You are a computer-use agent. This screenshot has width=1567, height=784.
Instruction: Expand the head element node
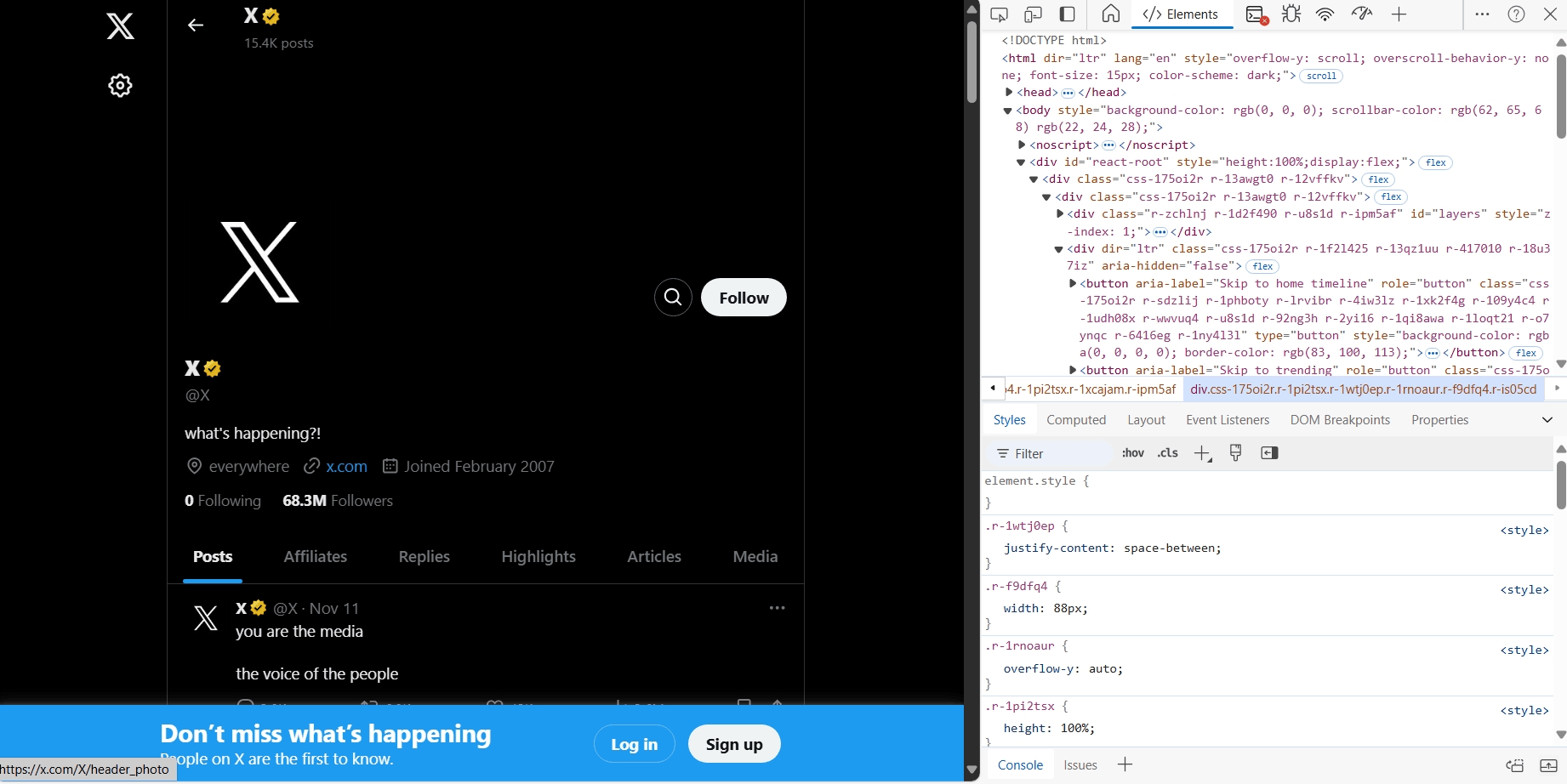(x=1009, y=93)
